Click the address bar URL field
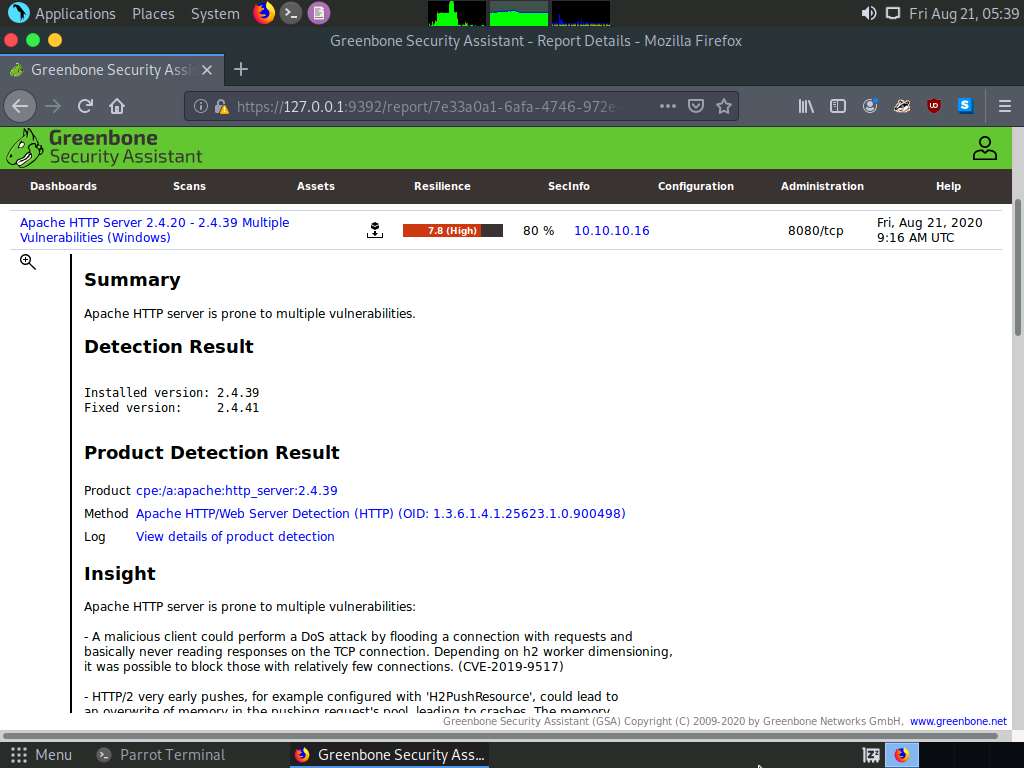 click(424, 106)
